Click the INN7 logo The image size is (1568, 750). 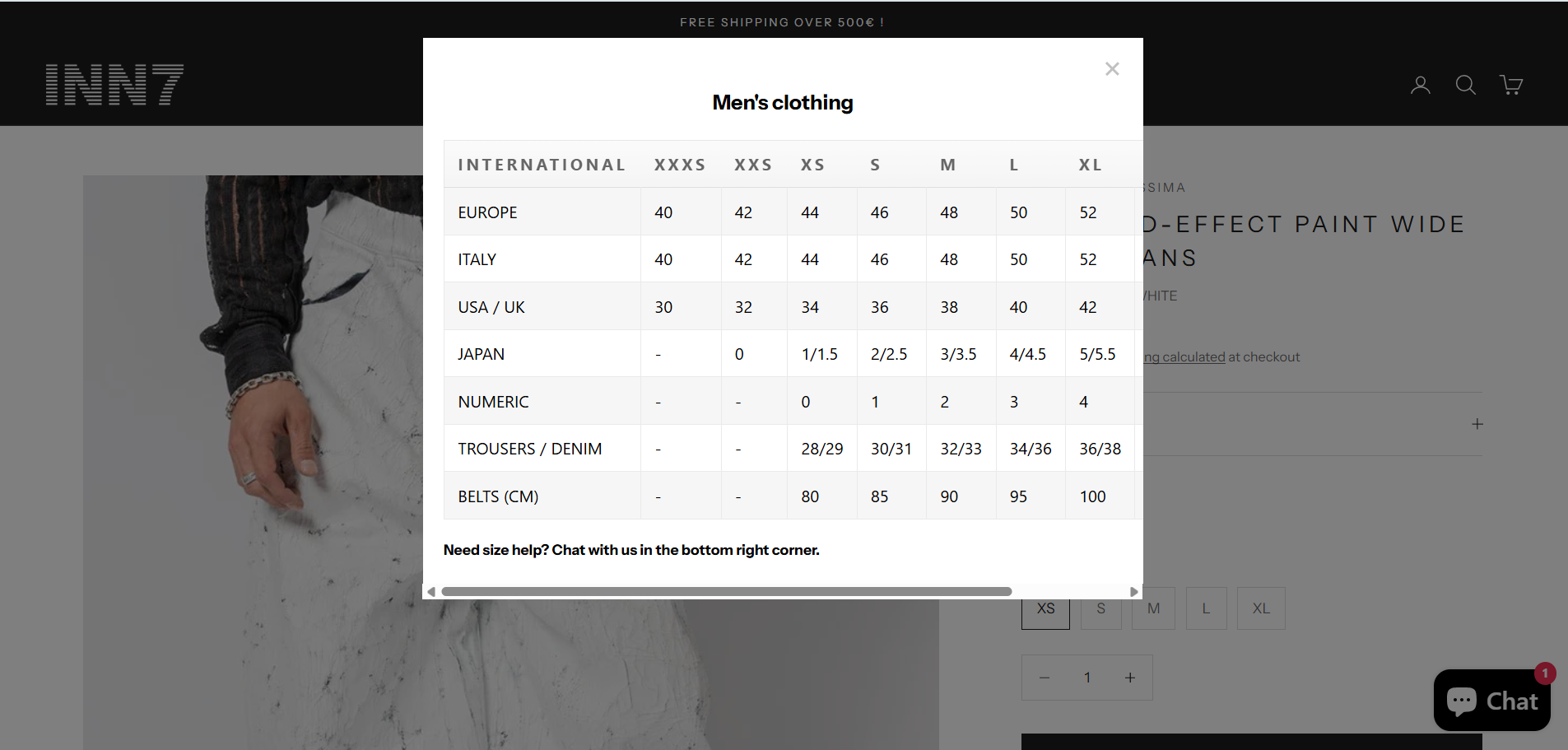pyautogui.click(x=114, y=85)
